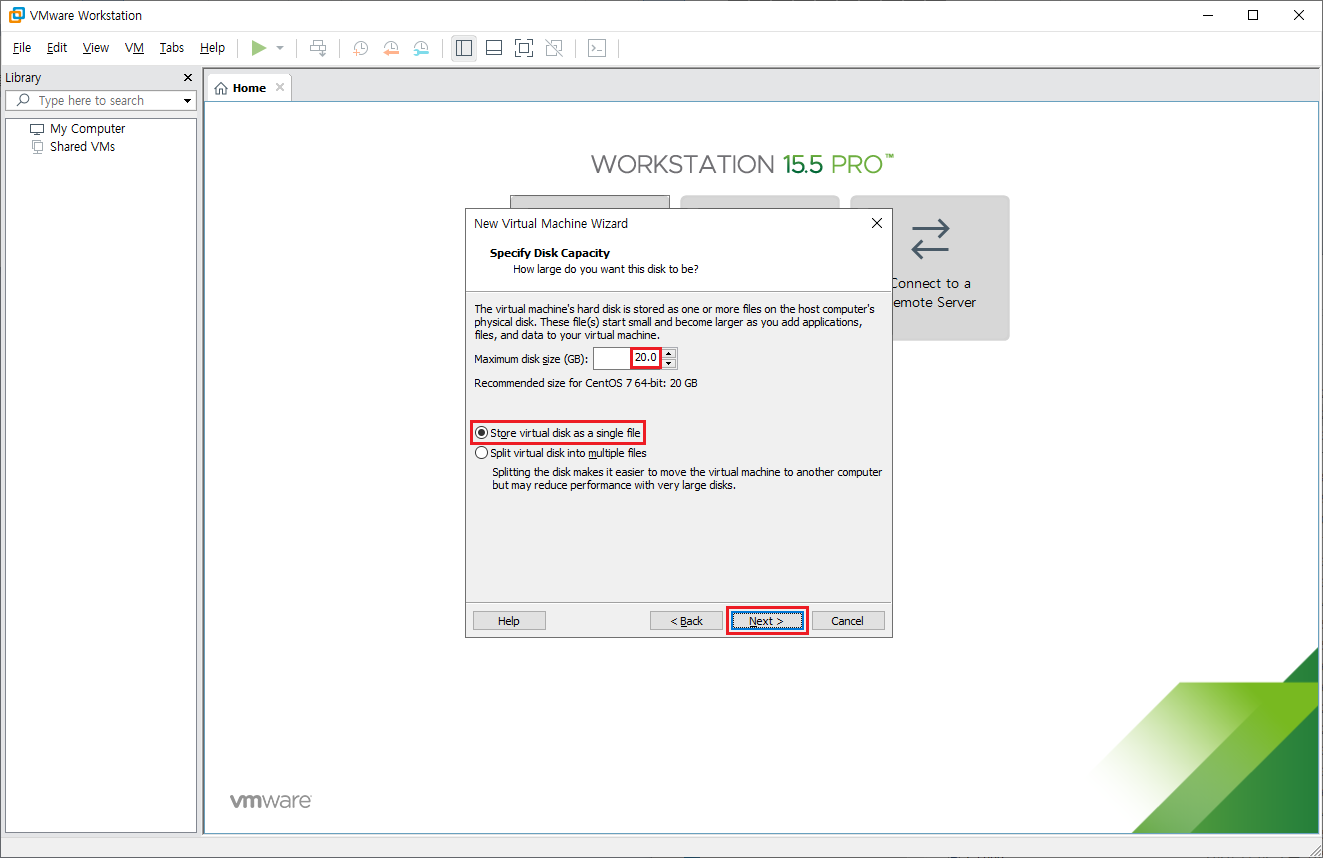The height and width of the screenshot is (858, 1323).
Task: Open the power options dropdown arrow
Action: [280, 48]
